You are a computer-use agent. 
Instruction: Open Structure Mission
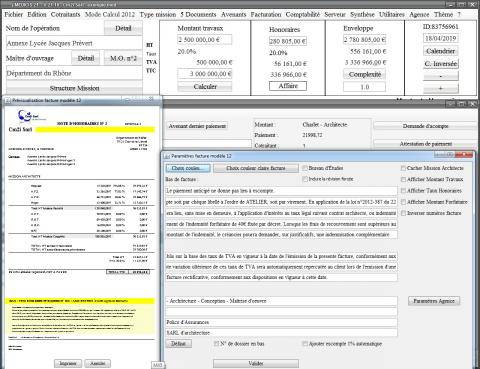[x=74, y=88]
